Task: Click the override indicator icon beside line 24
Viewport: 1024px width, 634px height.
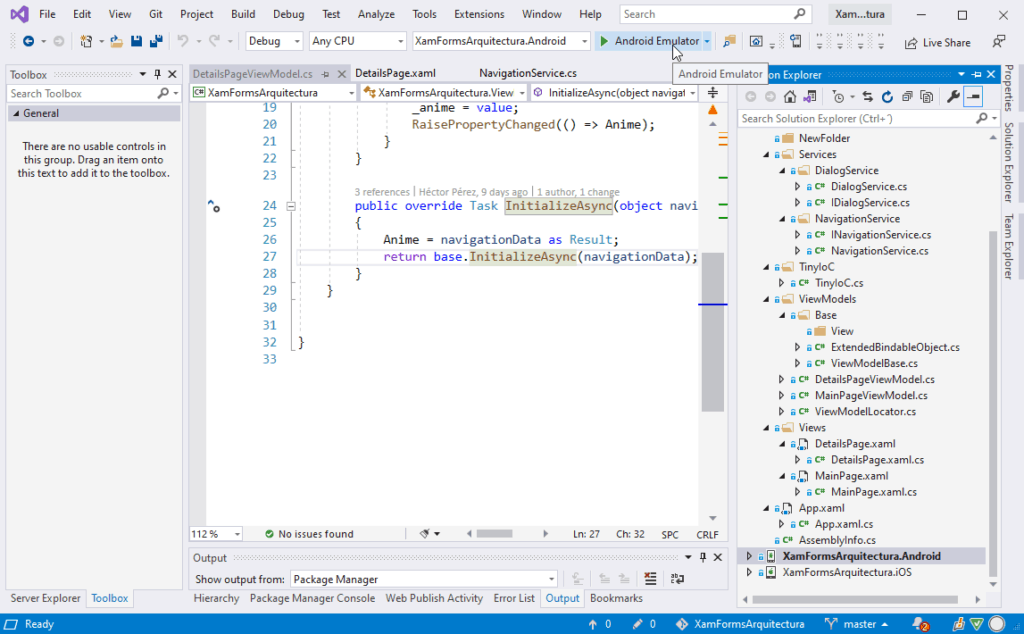Action: (x=214, y=206)
